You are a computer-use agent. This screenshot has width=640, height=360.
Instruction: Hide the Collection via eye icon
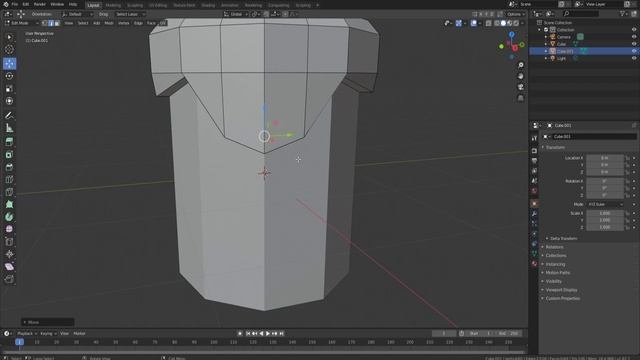[634, 30]
